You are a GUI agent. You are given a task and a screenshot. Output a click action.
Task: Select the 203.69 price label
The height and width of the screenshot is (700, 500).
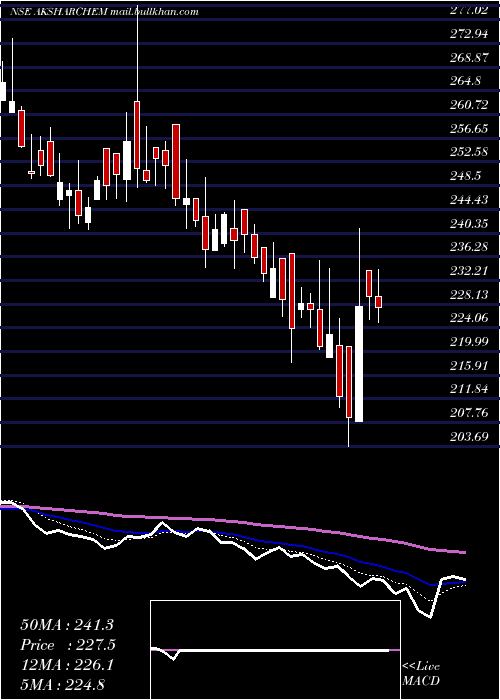469,436
